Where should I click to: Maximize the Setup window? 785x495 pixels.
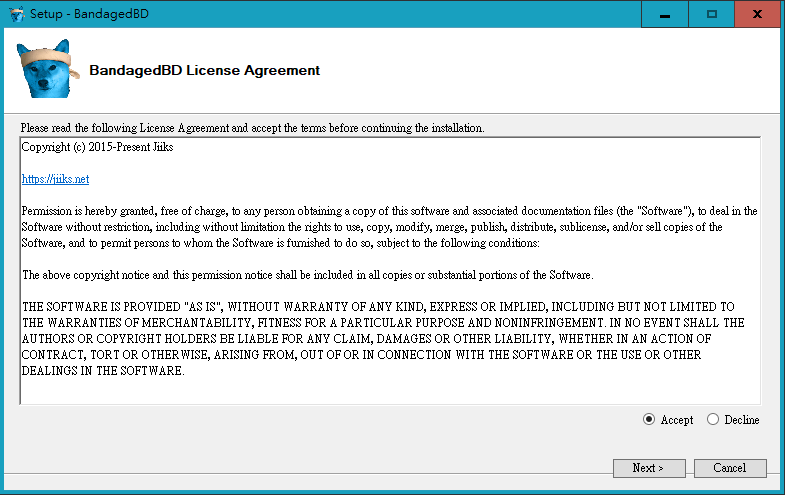(x=712, y=14)
